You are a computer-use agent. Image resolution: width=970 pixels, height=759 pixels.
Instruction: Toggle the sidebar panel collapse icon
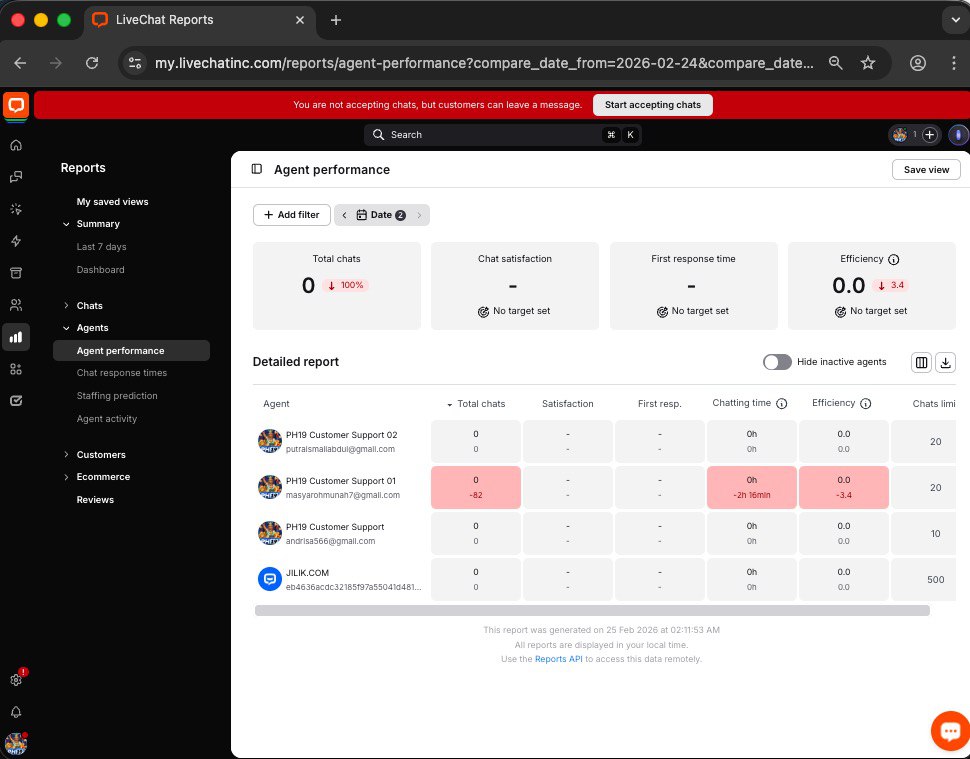[x=257, y=170]
